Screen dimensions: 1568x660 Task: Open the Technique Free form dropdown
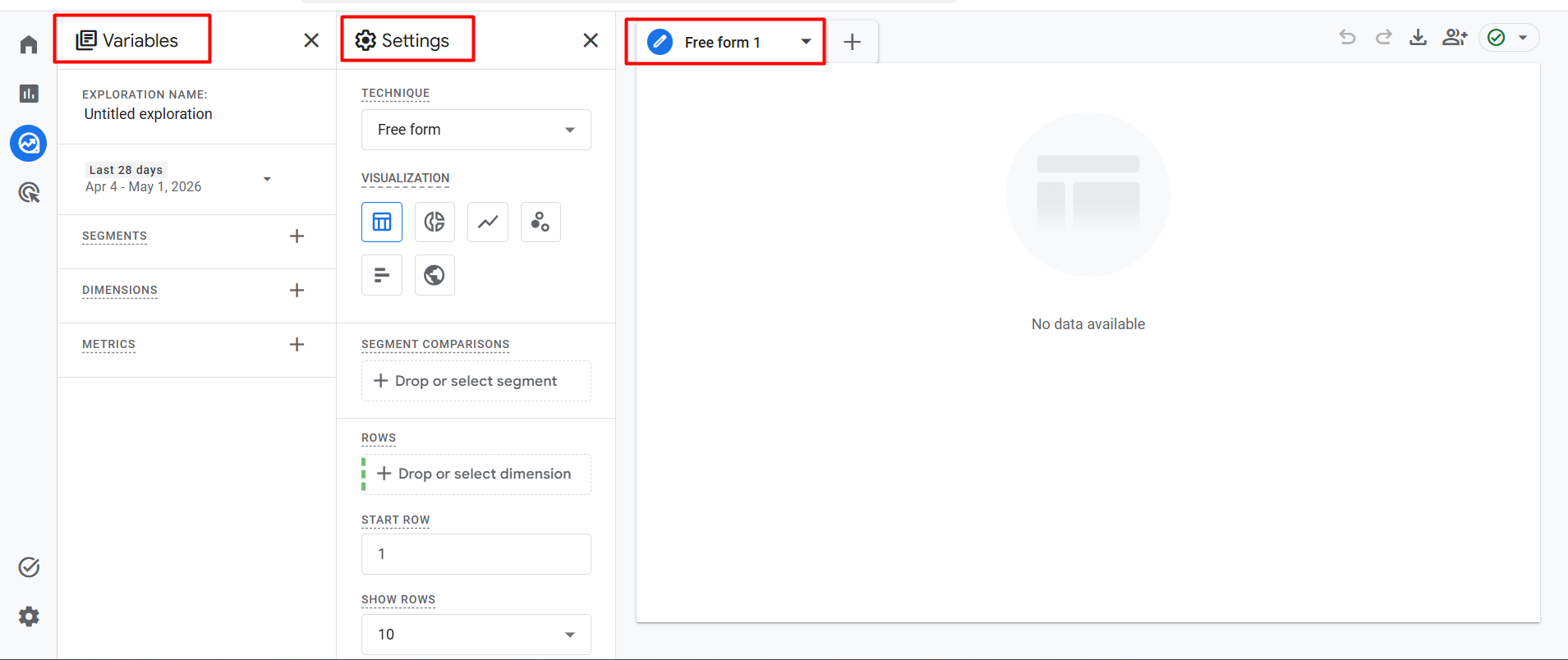(x=476, y=130)
